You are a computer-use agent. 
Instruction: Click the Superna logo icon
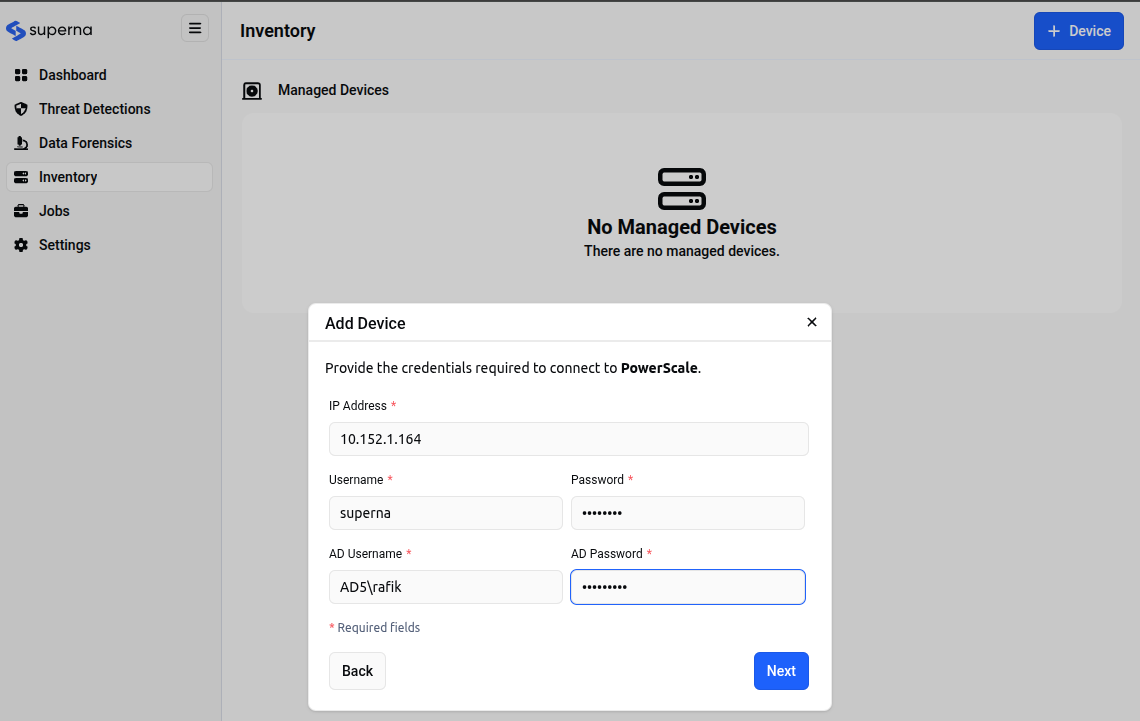16,30
